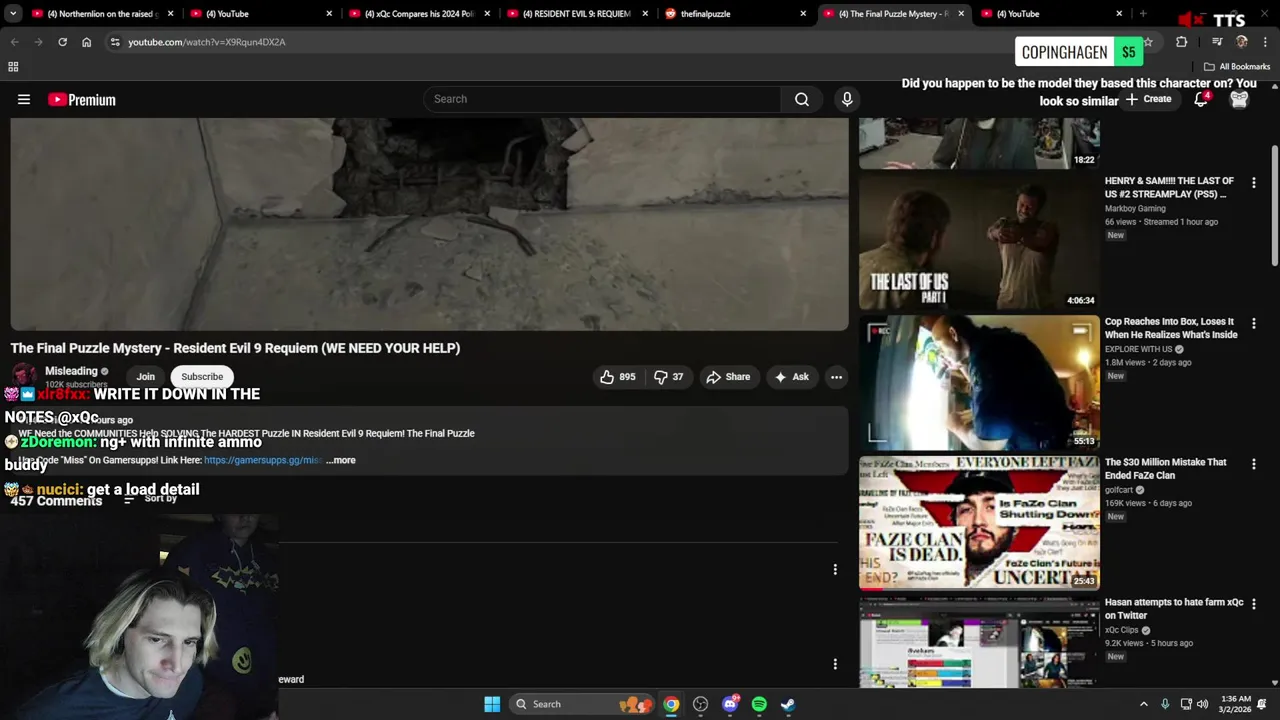The height and width of the screenshot is (720, 1280).
Task: Click the Windows taskbar search box
Action: (580, 704)
